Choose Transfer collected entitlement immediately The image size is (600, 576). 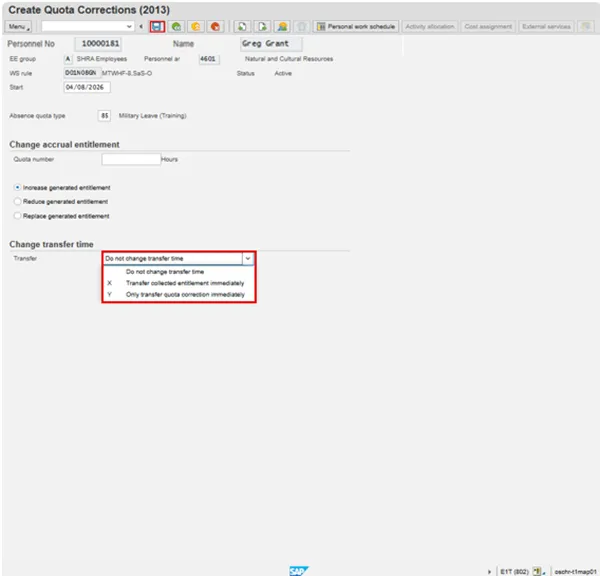[184, 283]
